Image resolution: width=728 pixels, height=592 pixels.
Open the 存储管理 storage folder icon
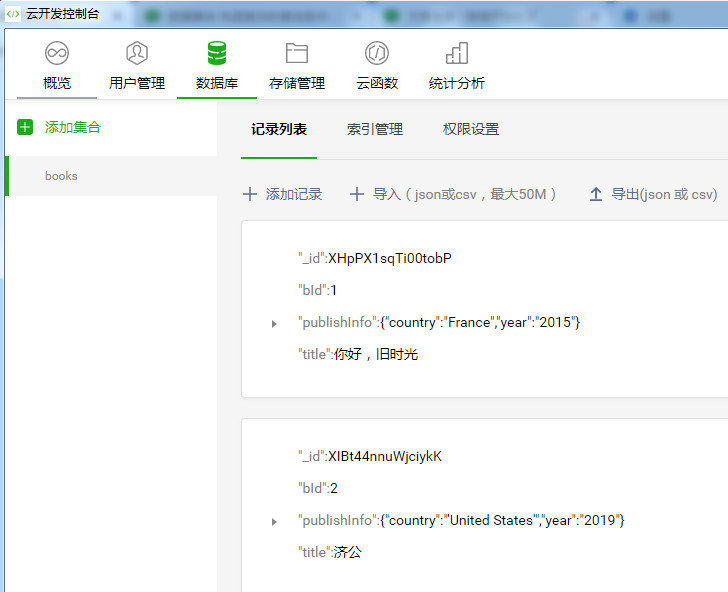coord(297,53)
